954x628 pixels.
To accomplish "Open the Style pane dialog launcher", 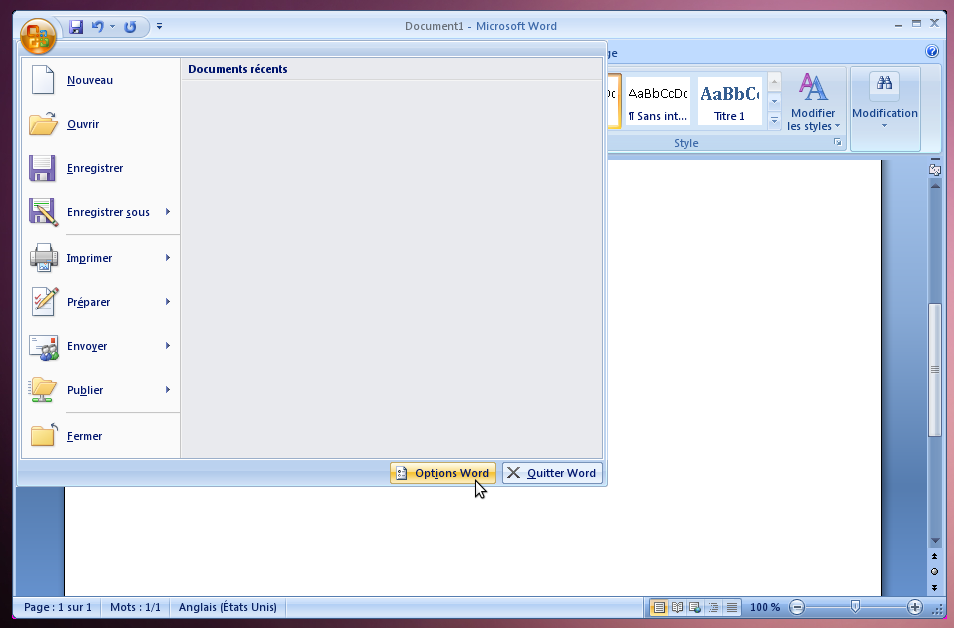I will pyautogui.click(x=838, y=142).
